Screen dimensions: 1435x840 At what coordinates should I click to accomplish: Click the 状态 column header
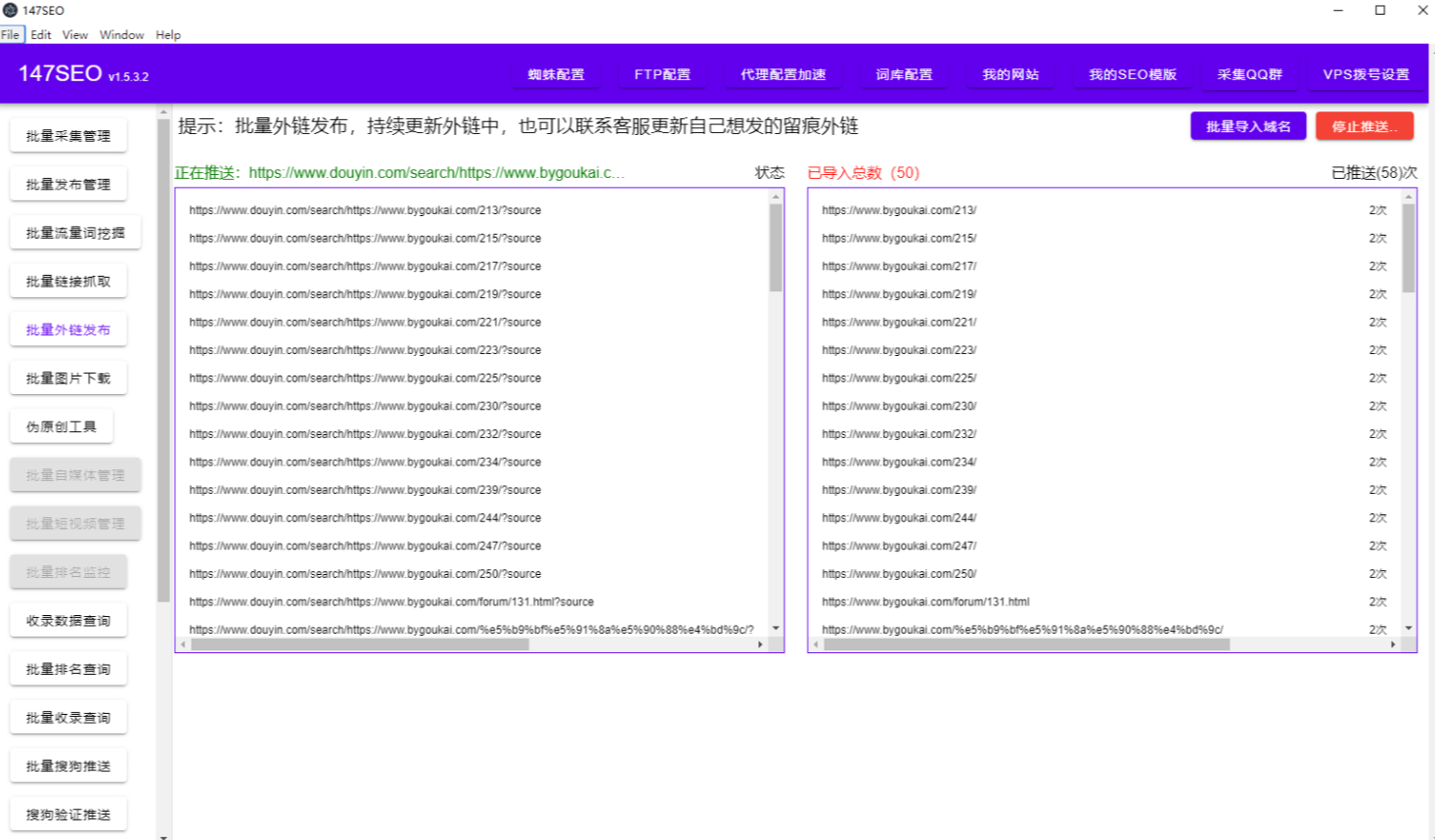(769, 172)
